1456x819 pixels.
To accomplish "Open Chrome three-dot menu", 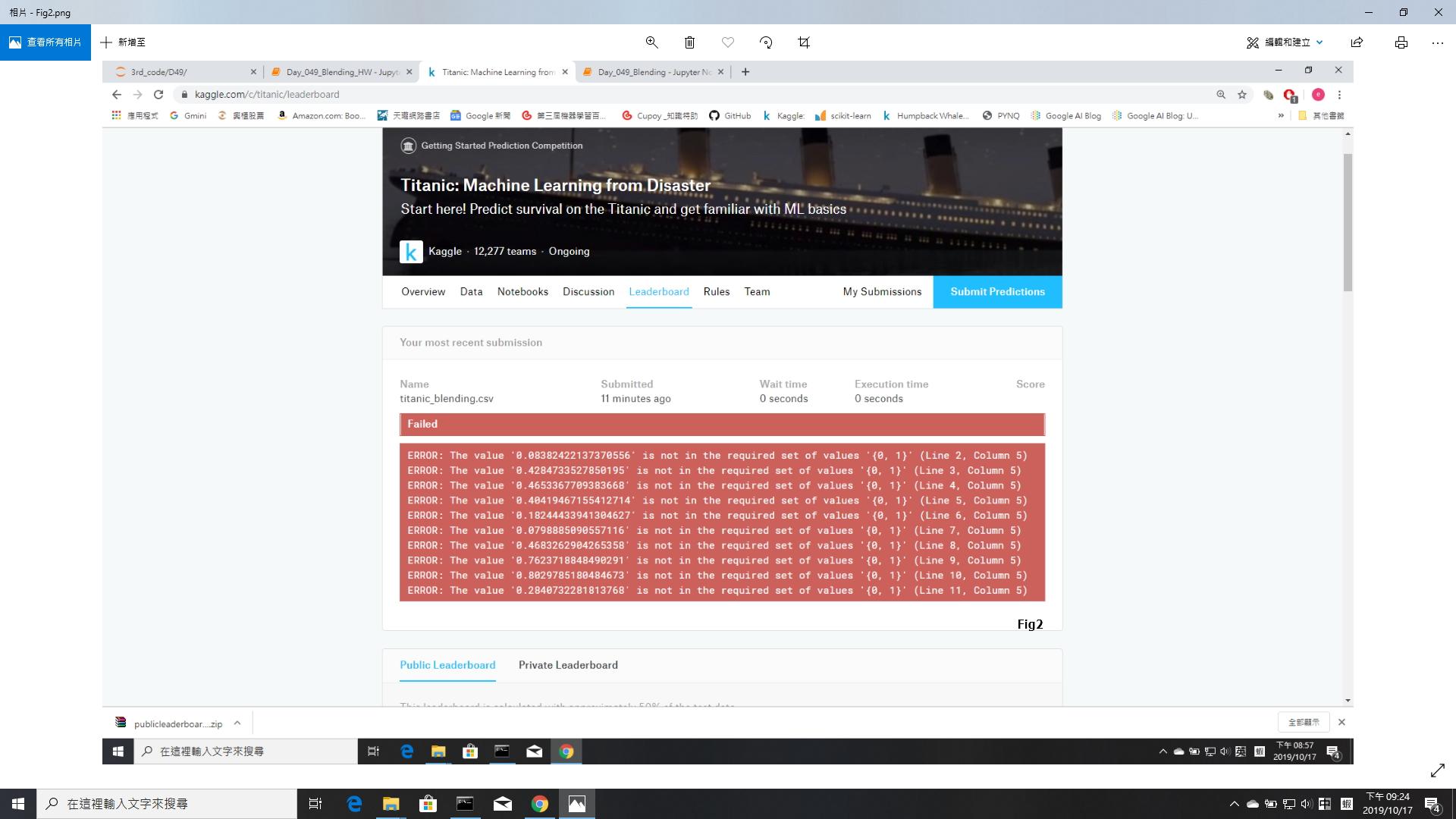I will (1340, 95).
